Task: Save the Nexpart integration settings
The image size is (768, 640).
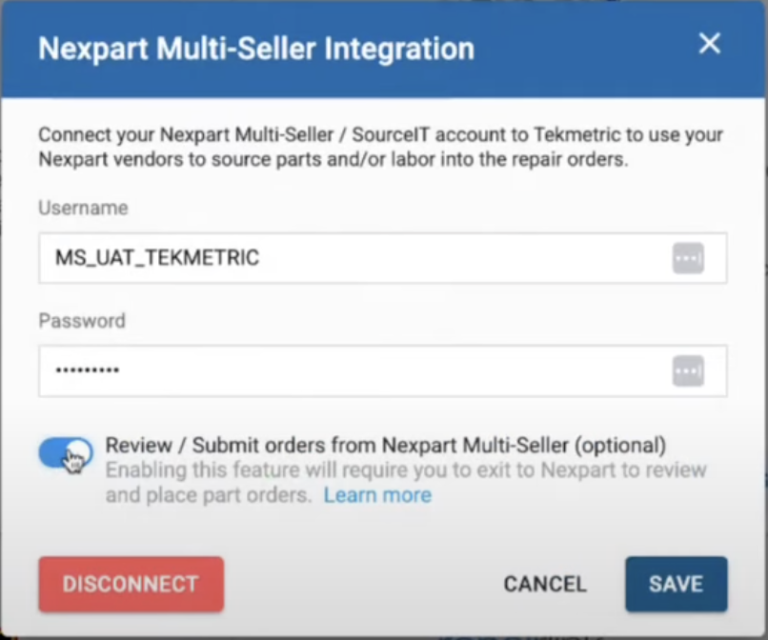Action: click(x=676, y=584)
